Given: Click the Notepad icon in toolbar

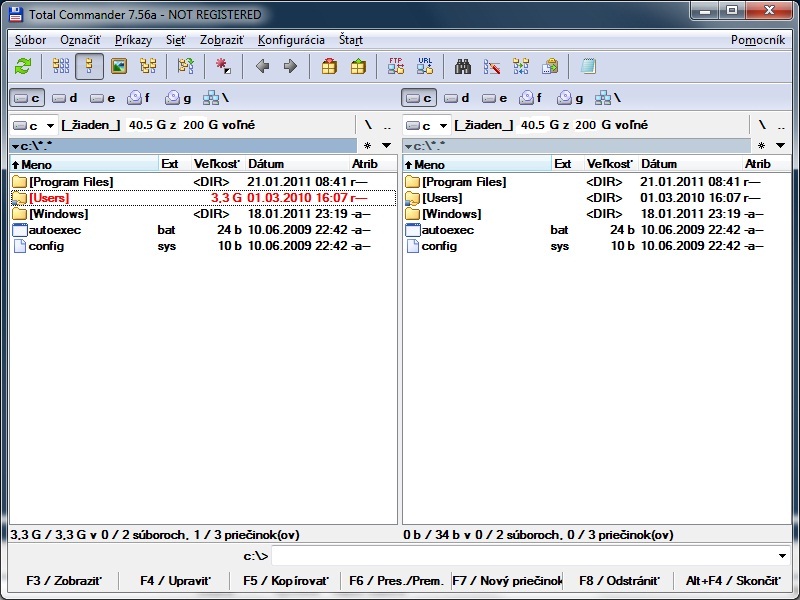Looking at the screenshot, I should (x=588, y=67).
